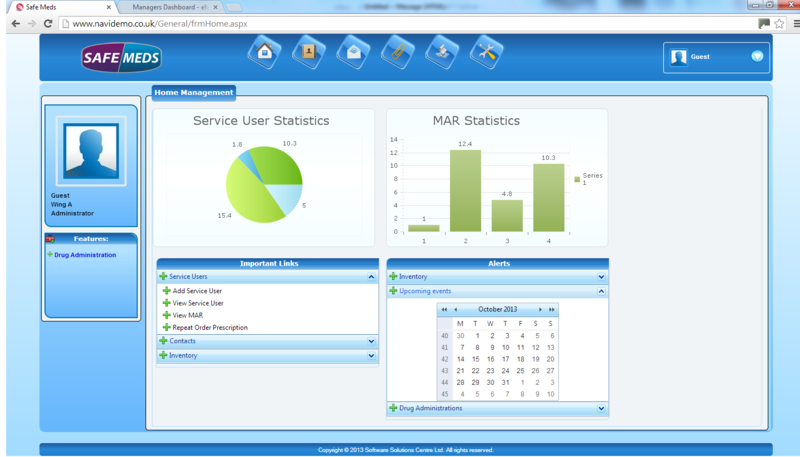Click the icon between paperclip and tools
Image resolution: width=800 pixels, height=457 pixels.
pos(442,53)
